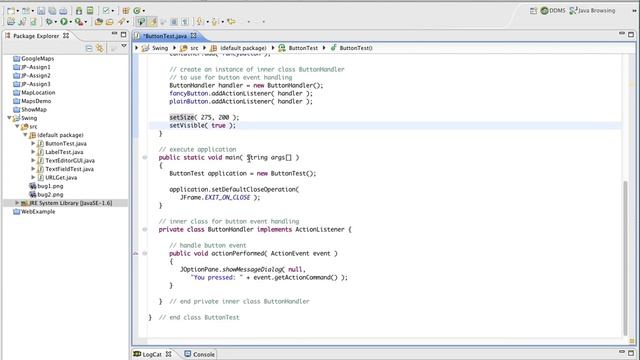
Task: Show more perspectives chevron
Action: tap(634, 11)
